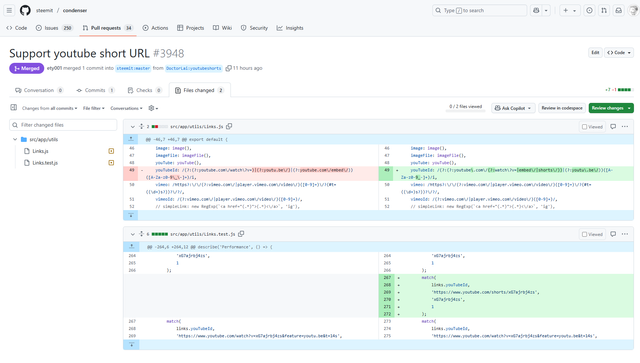The image size is (640, 363).
Task: Open the hamburger navigation menu
Action: 9,10
